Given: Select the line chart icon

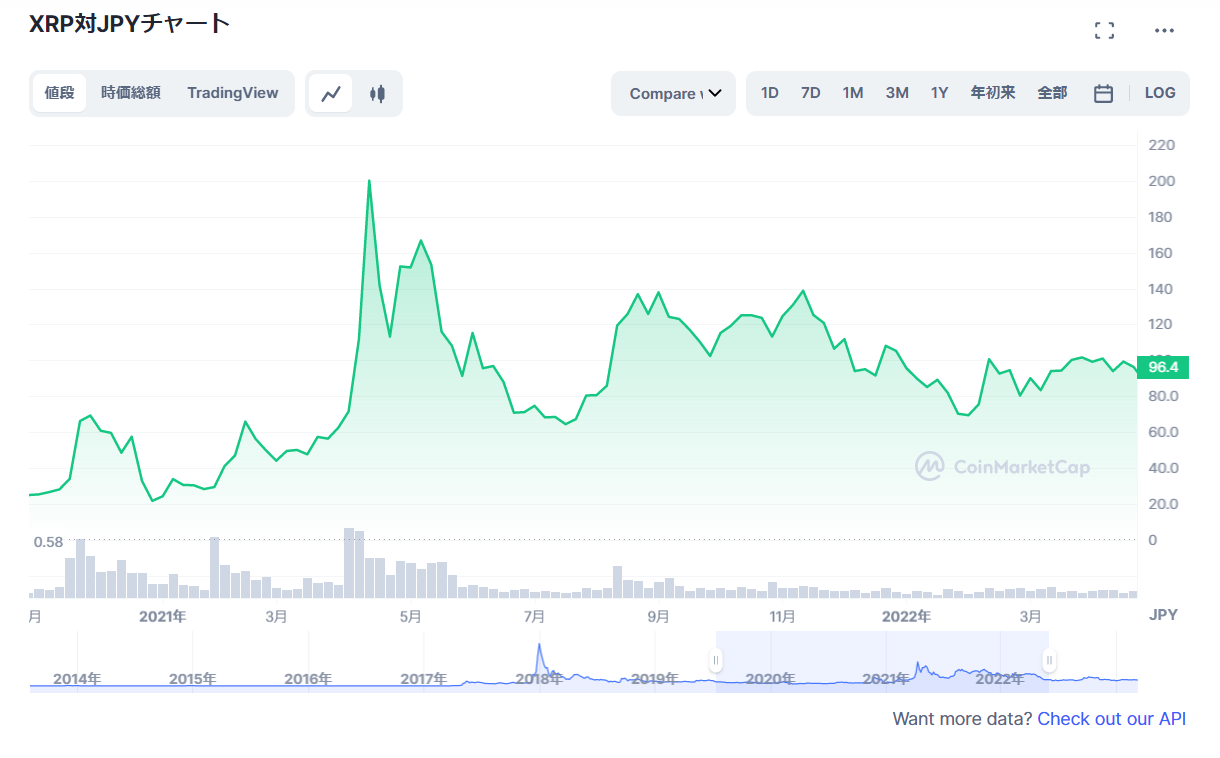Looking at the screenshot, I should pyautogui.click(x=331, y=92).
